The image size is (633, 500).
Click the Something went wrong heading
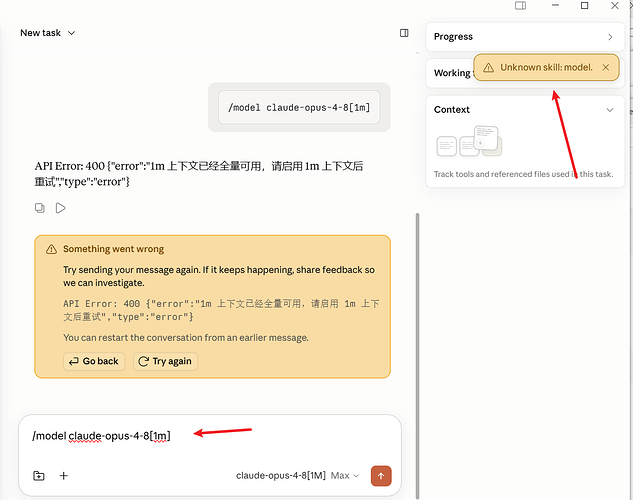113,249
